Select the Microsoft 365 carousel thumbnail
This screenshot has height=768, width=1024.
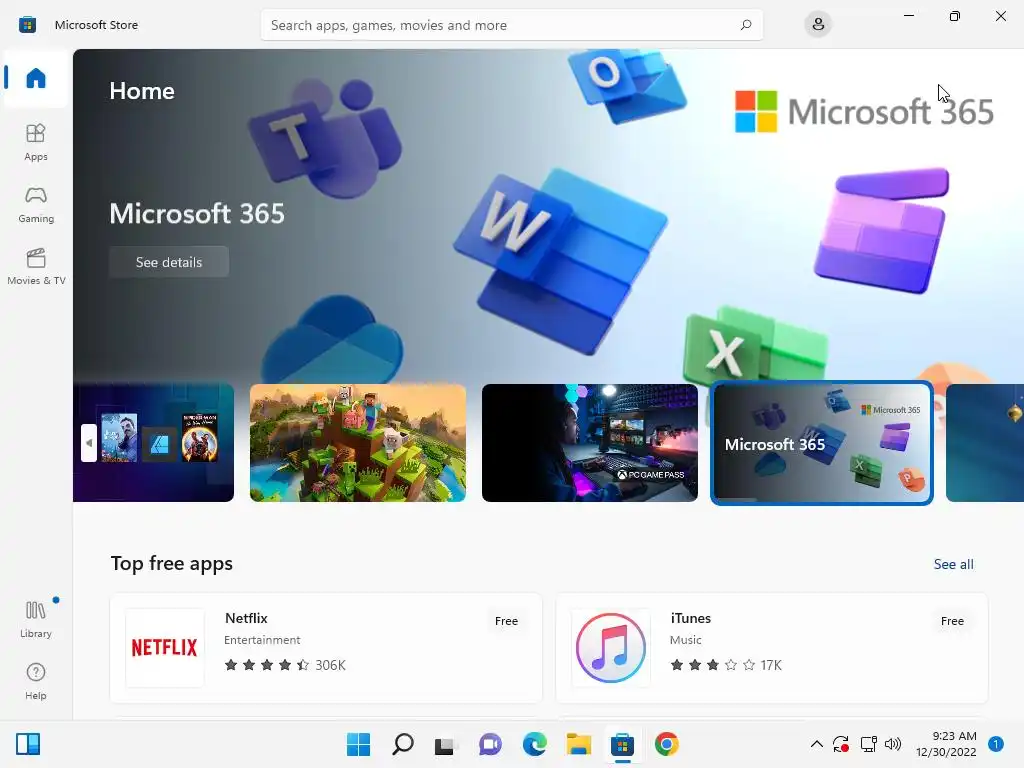click(x=822, y=443)
